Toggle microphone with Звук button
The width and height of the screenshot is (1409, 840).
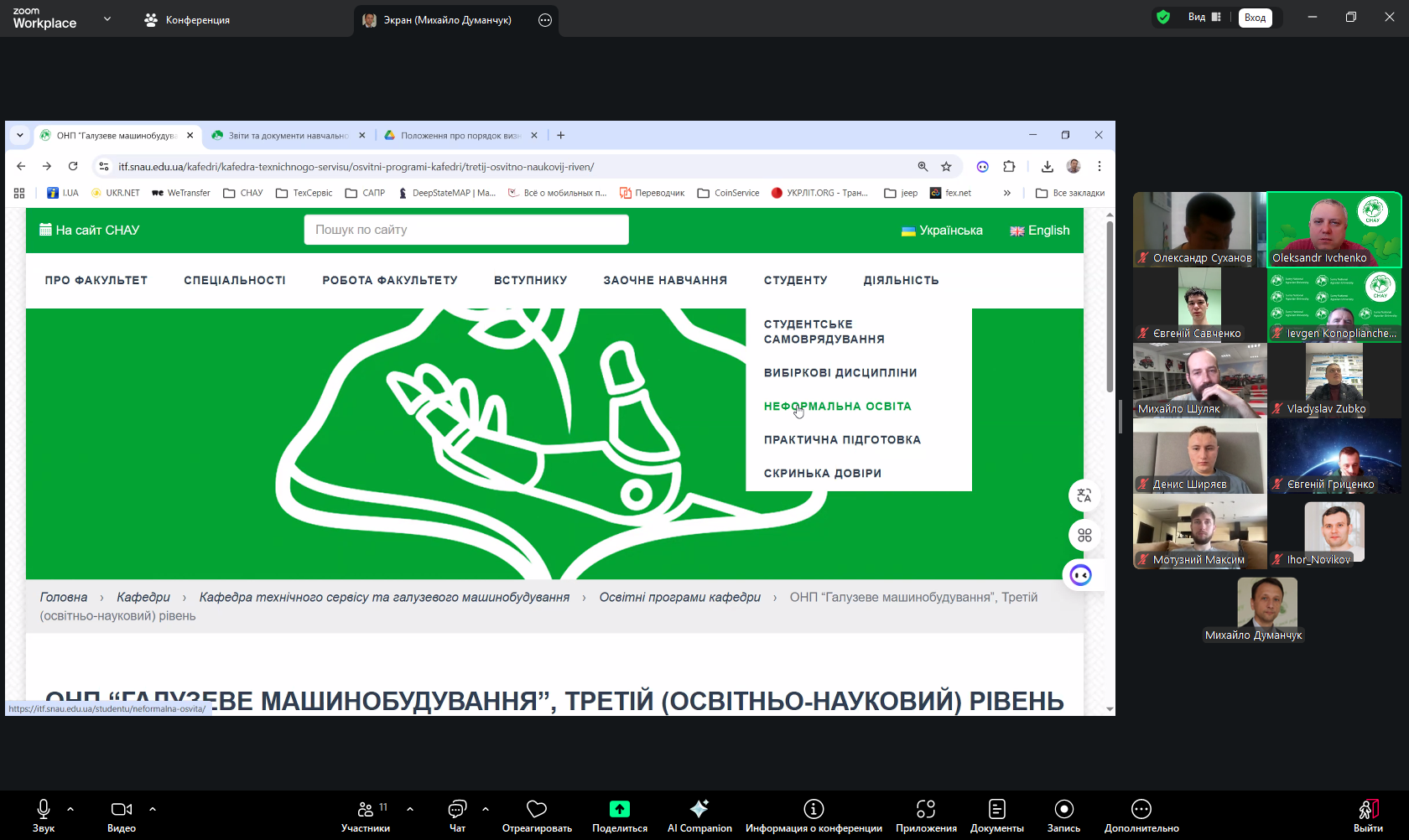click(x=44, y=809)
